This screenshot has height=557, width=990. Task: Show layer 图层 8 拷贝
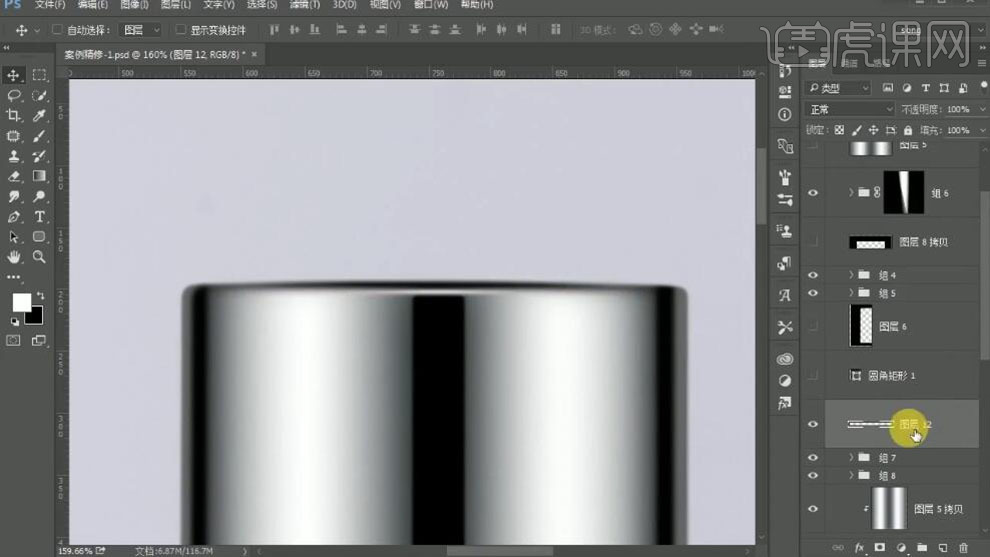click(x=813, y=242)
